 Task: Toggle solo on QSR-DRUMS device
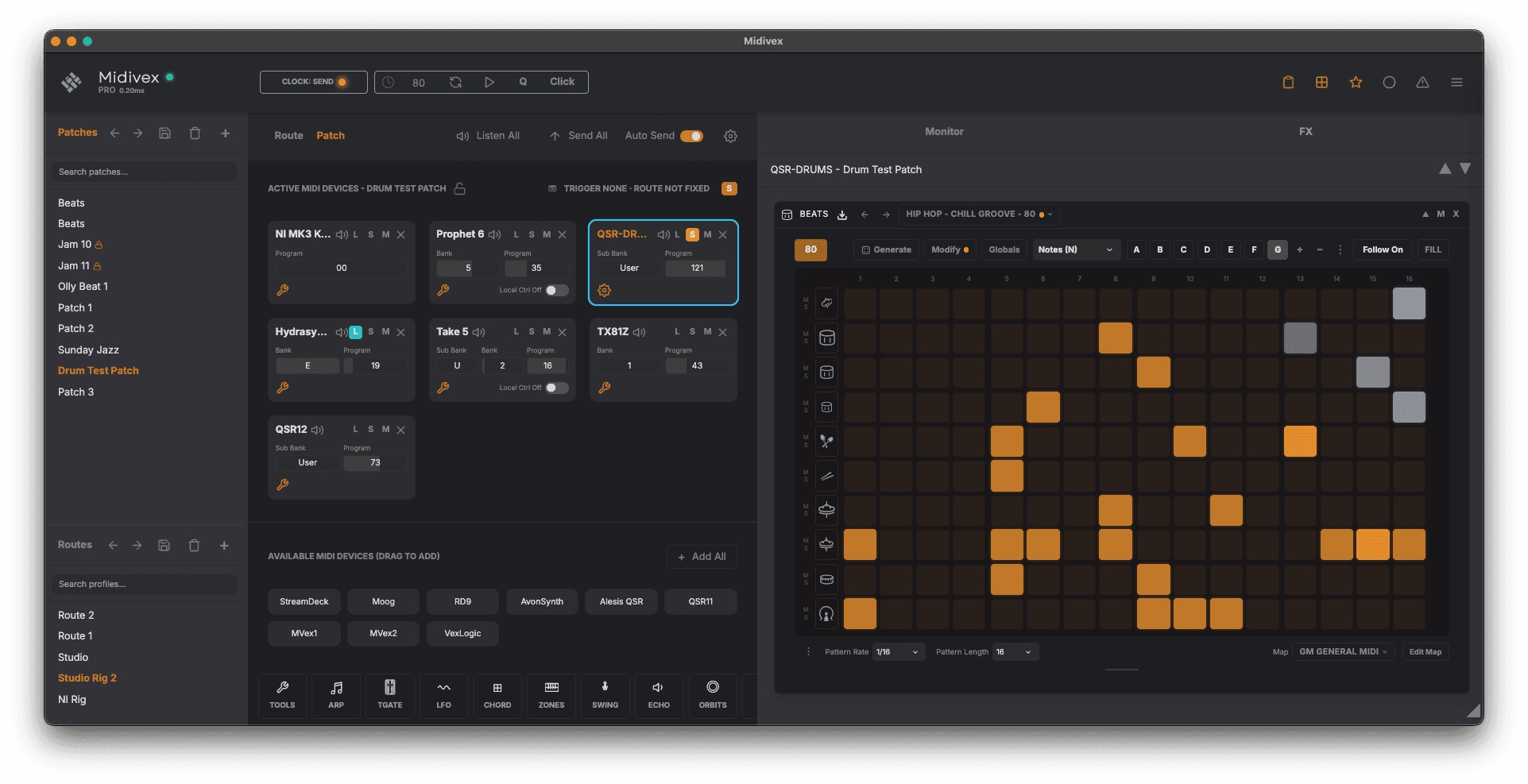click(x=692, y=234)
